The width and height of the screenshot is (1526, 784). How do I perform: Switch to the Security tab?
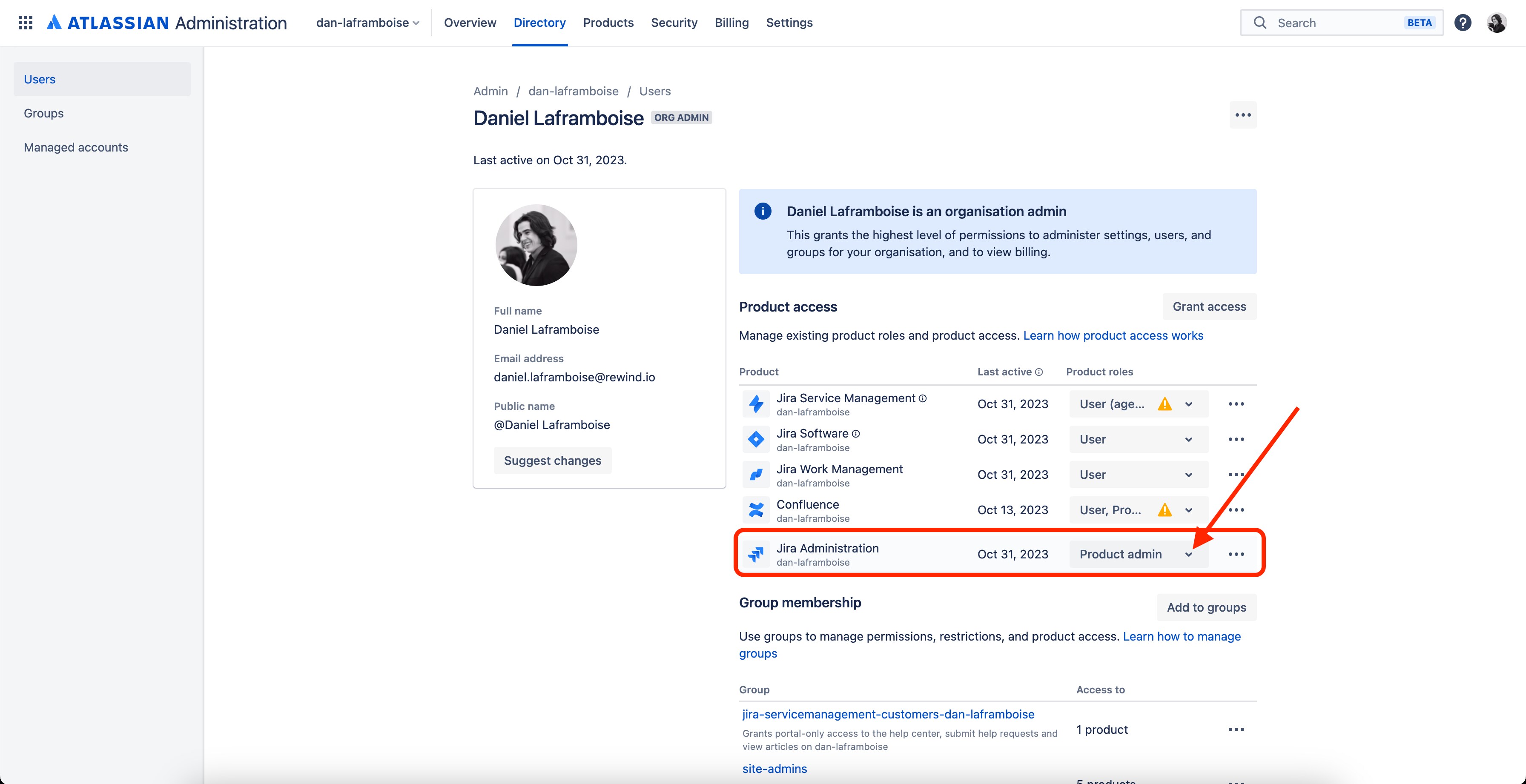674,23
